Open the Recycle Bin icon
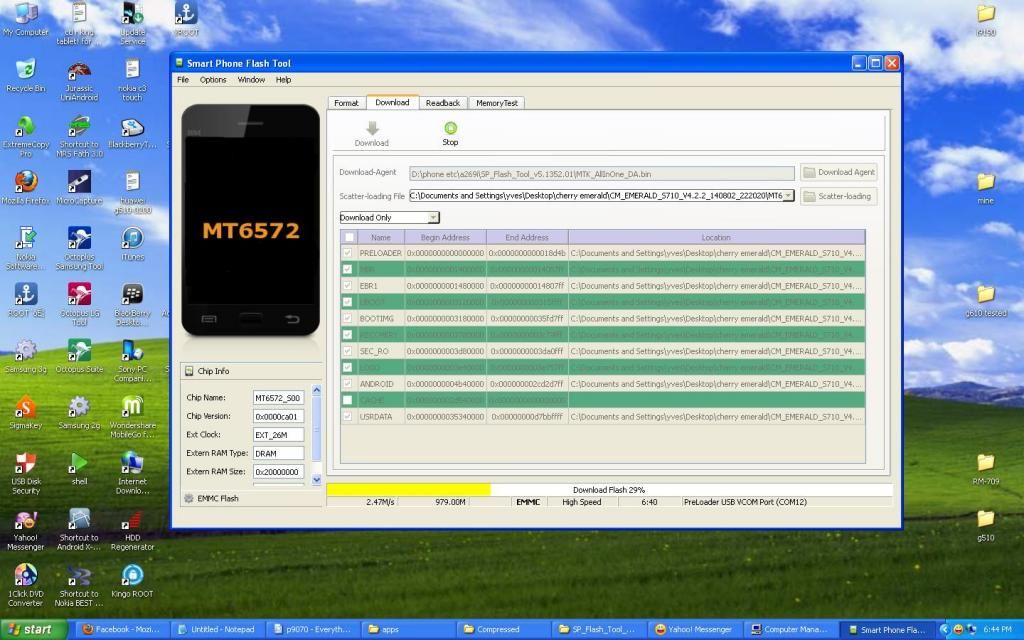This screenshot has height=640, width=1024. [25, 69]
